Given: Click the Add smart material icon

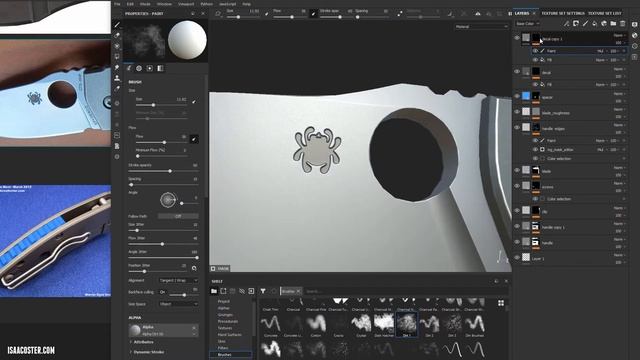Looking at the screenshot, I should pos(604,24).
